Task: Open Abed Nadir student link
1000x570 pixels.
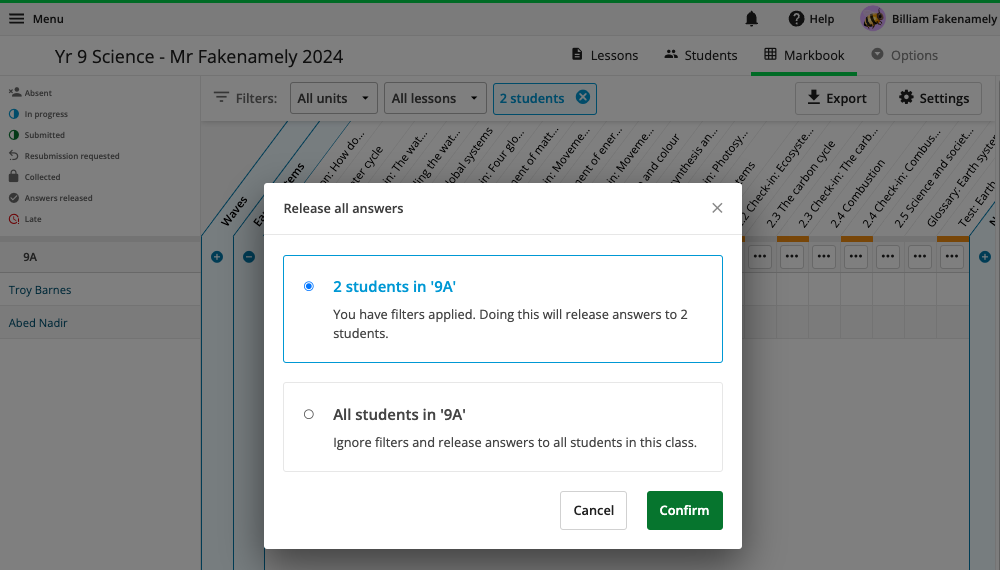Action: coord(38,323)
